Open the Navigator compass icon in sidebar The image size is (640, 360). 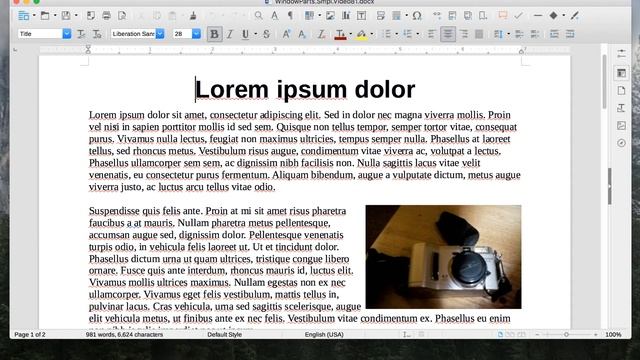pyautogui.click(x=621, y=143)
